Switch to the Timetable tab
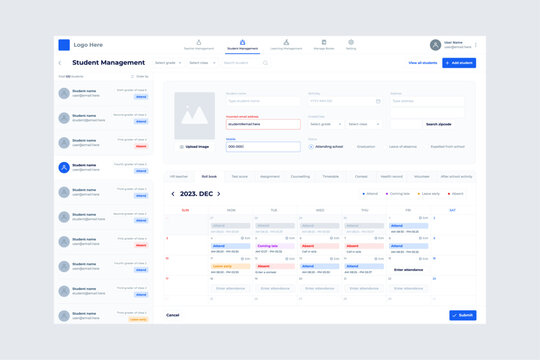Image resolution: width=540 pixels, height=360 pixels. coord(331,176)
